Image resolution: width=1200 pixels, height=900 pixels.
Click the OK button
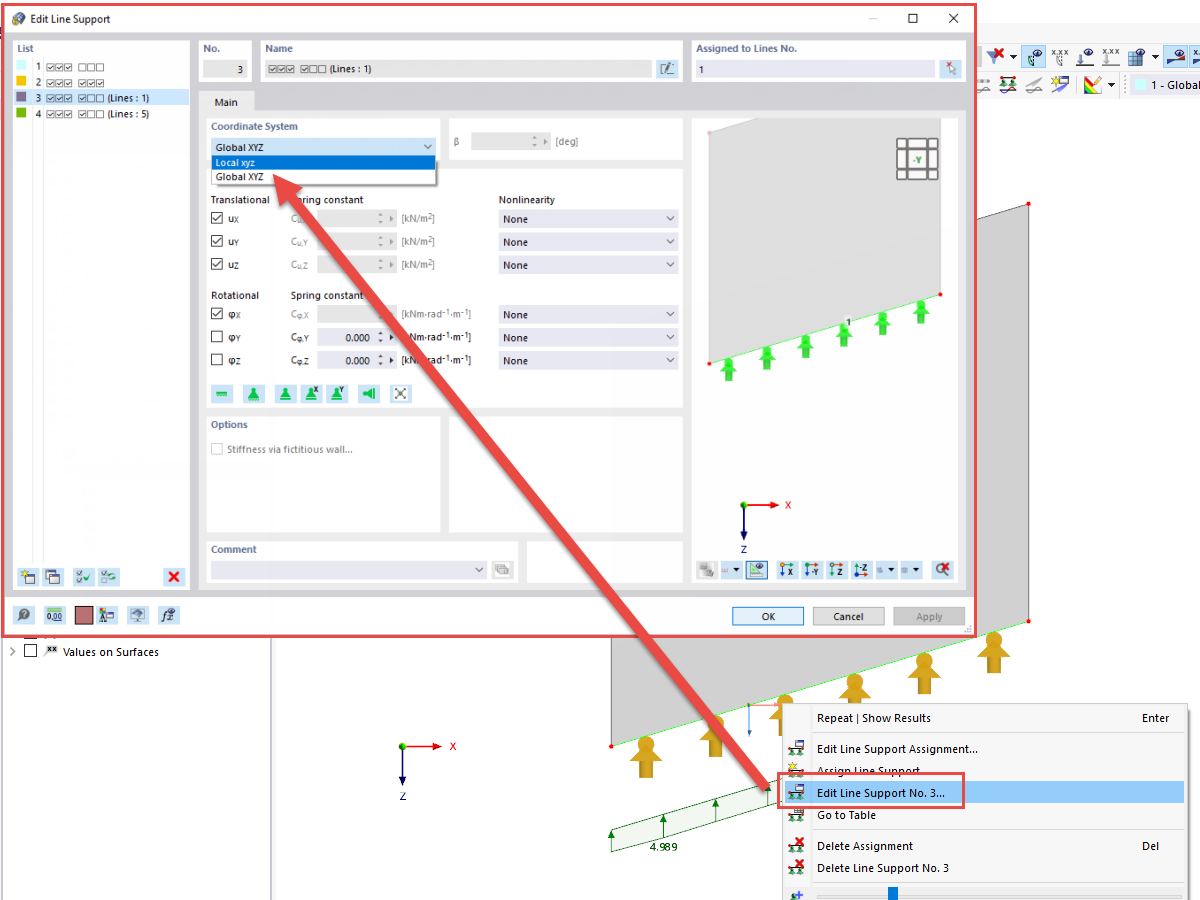coord(768,616)
